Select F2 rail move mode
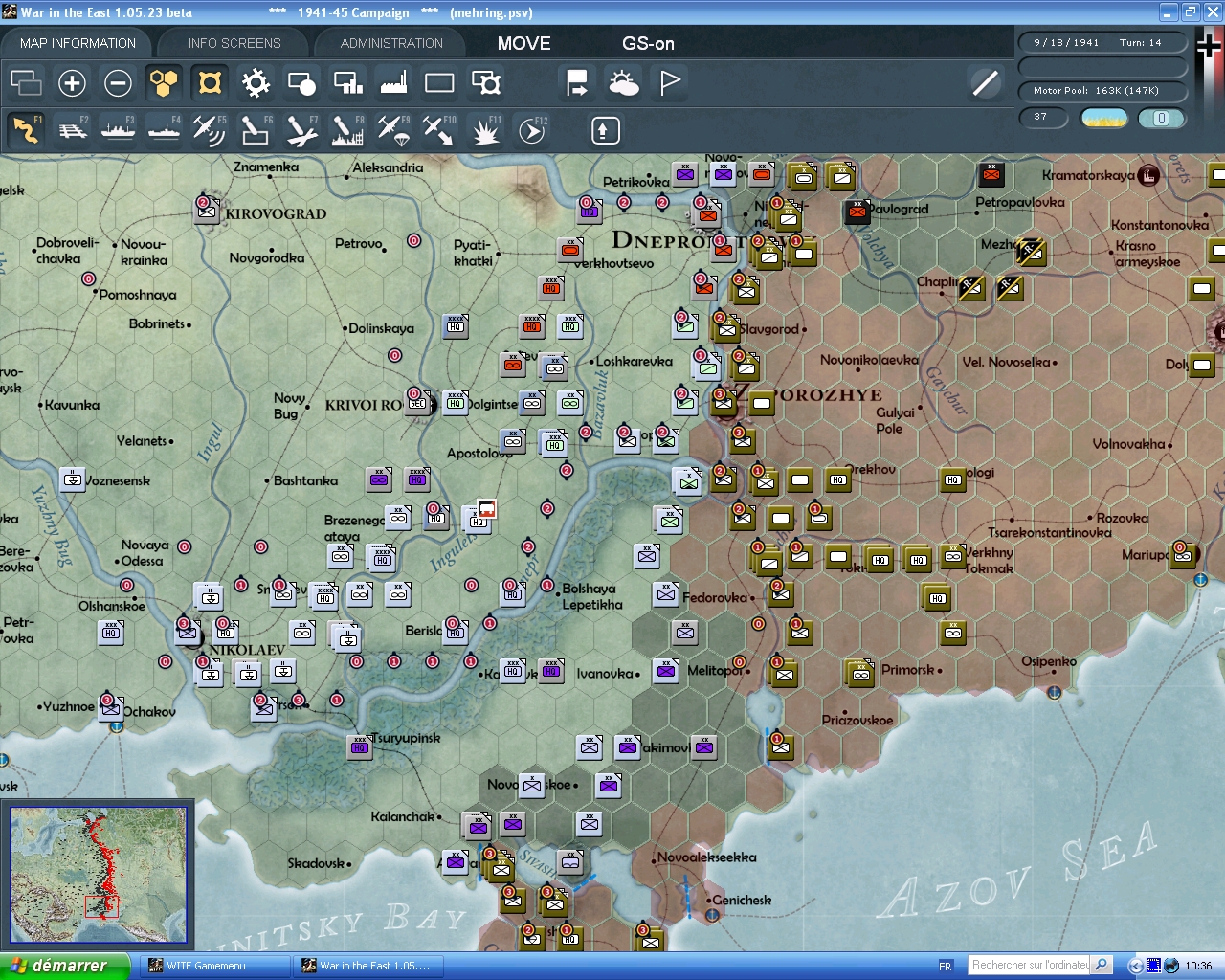This screenshot has width=1225, height=980. [x=72, y=130]
